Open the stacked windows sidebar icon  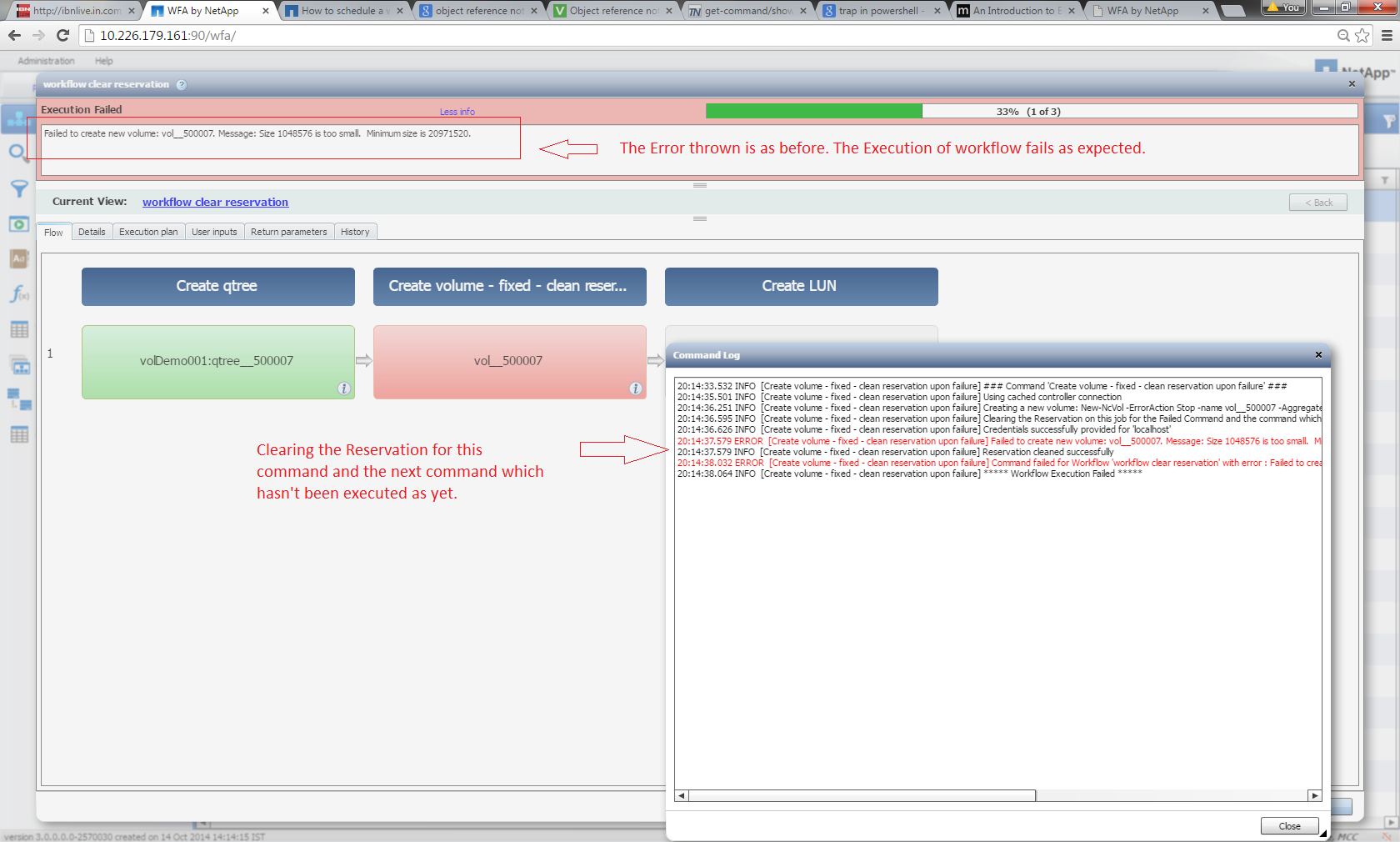(x=18, y=364)
